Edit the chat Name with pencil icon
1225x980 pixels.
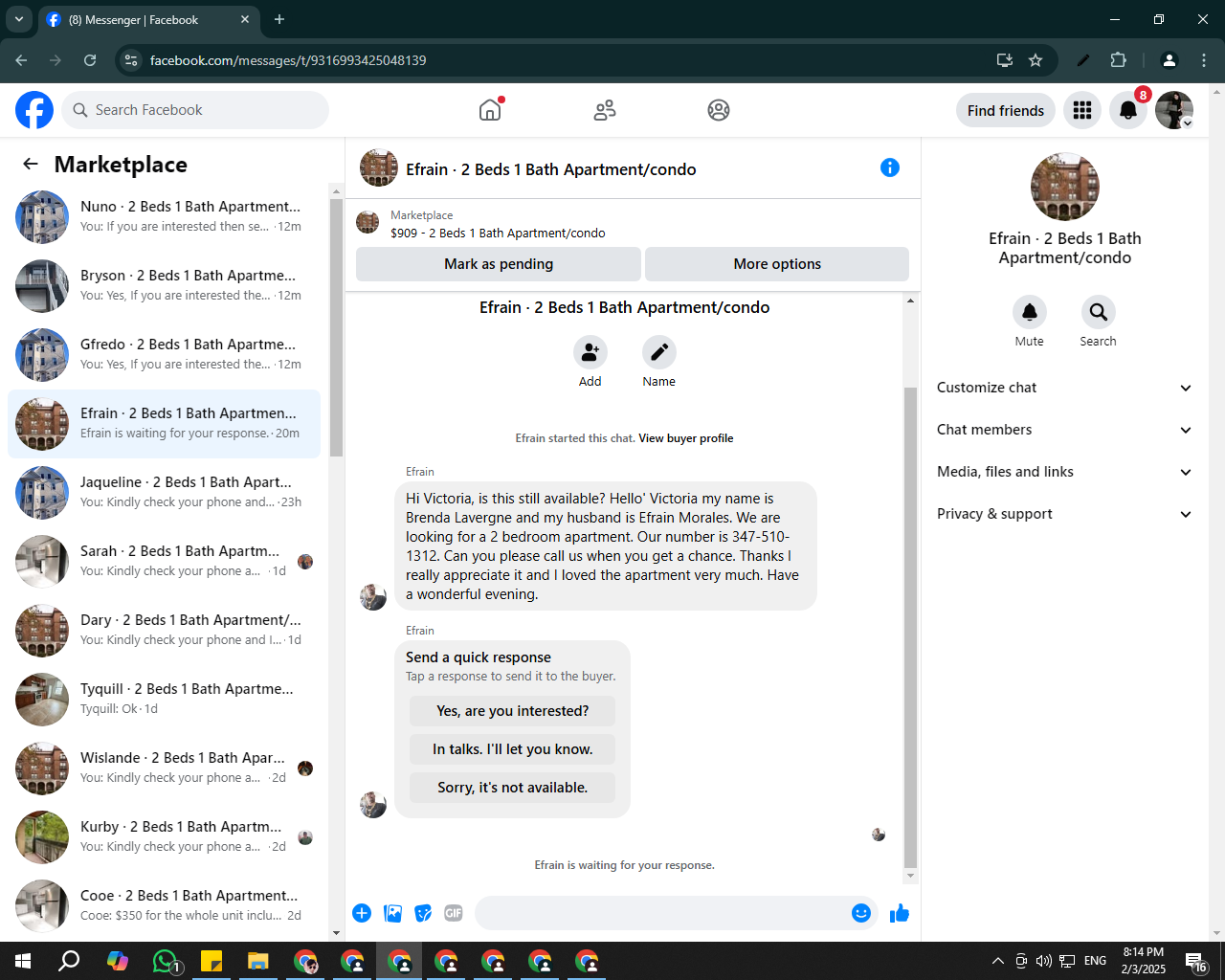[659, 352]
